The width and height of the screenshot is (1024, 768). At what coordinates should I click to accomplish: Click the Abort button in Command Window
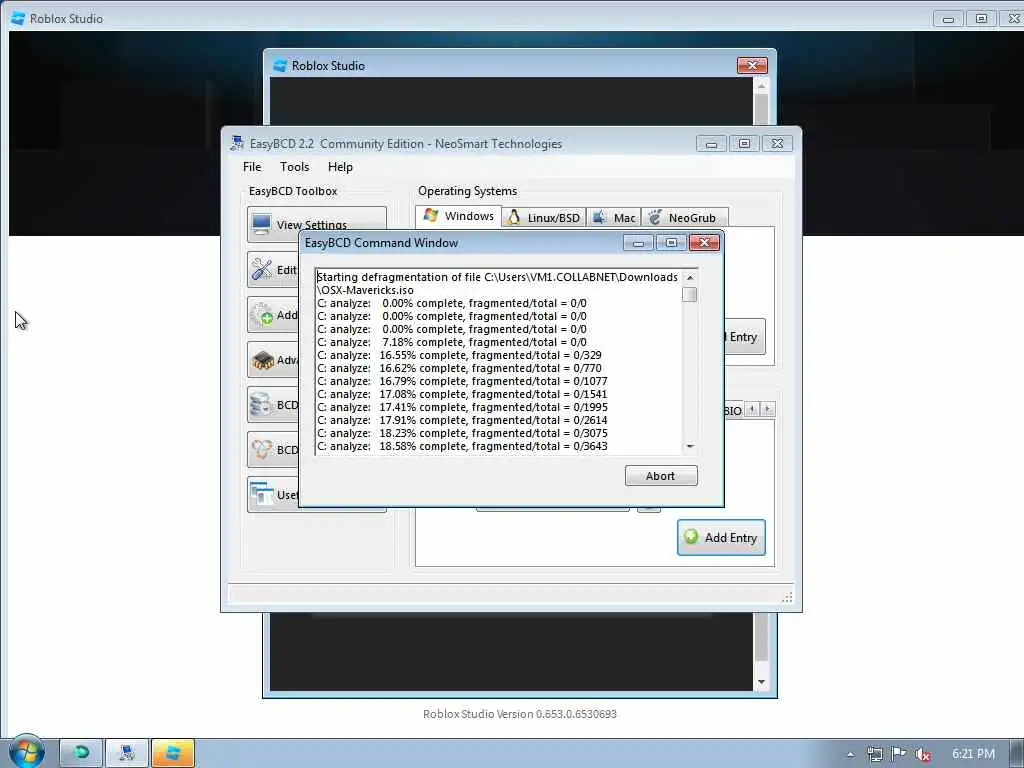661,475
